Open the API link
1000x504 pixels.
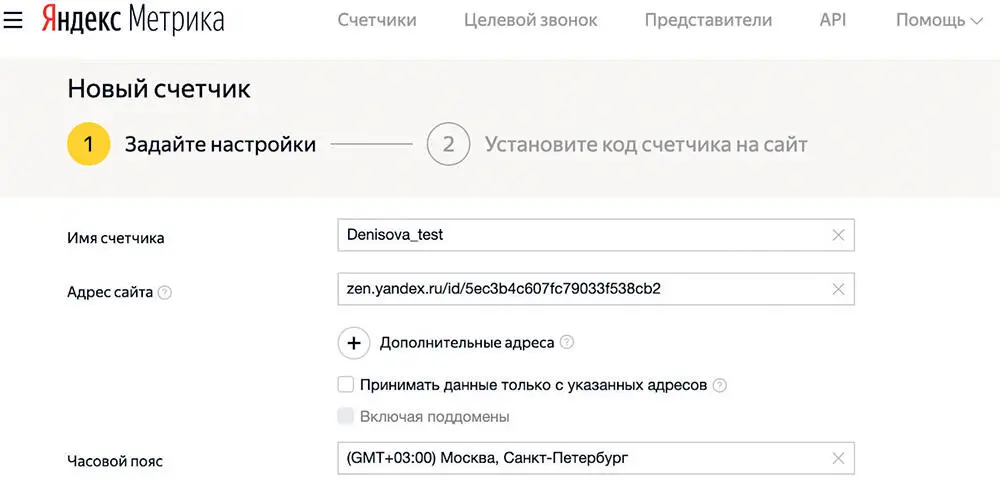(x=832, y=20)
